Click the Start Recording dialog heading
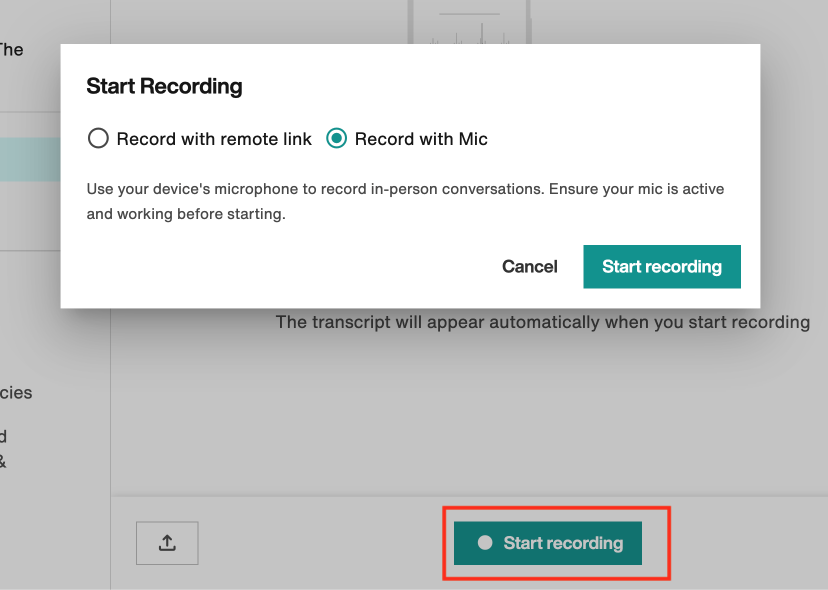This screenshot has width=828, height=590. click(164, 86)
